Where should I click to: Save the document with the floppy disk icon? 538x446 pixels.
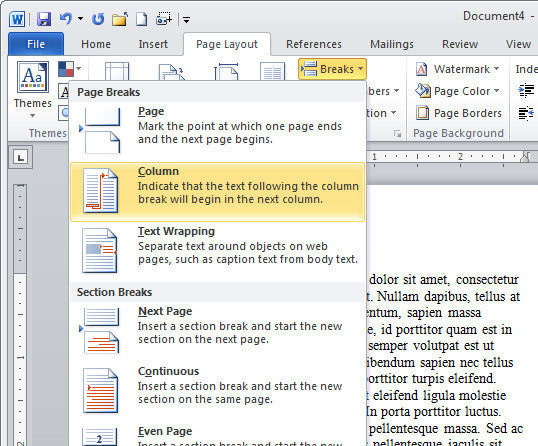click(44, 19)
